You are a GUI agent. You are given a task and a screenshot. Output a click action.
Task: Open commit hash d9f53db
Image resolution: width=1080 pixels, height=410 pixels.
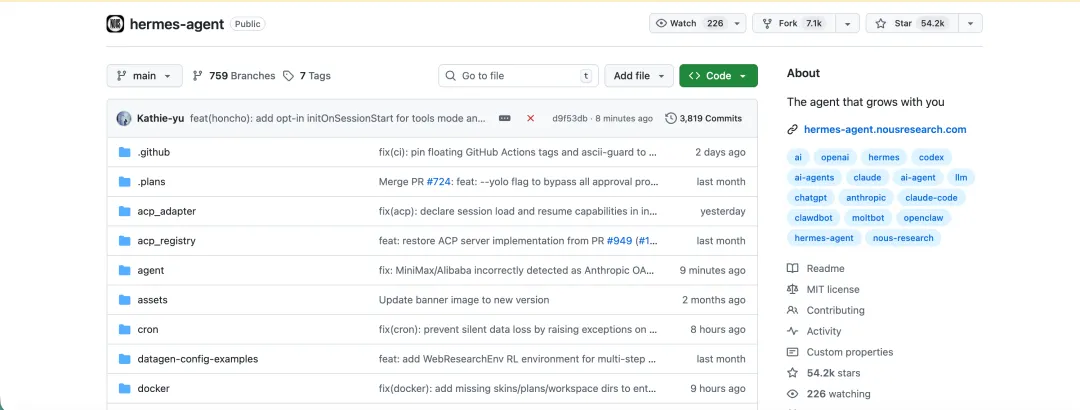(x=570, y=119)
